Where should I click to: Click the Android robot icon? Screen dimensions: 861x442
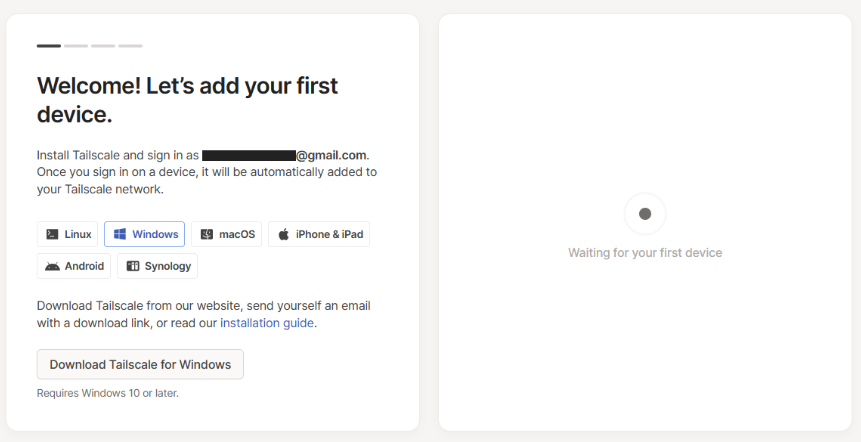click(x=52, y=266)
